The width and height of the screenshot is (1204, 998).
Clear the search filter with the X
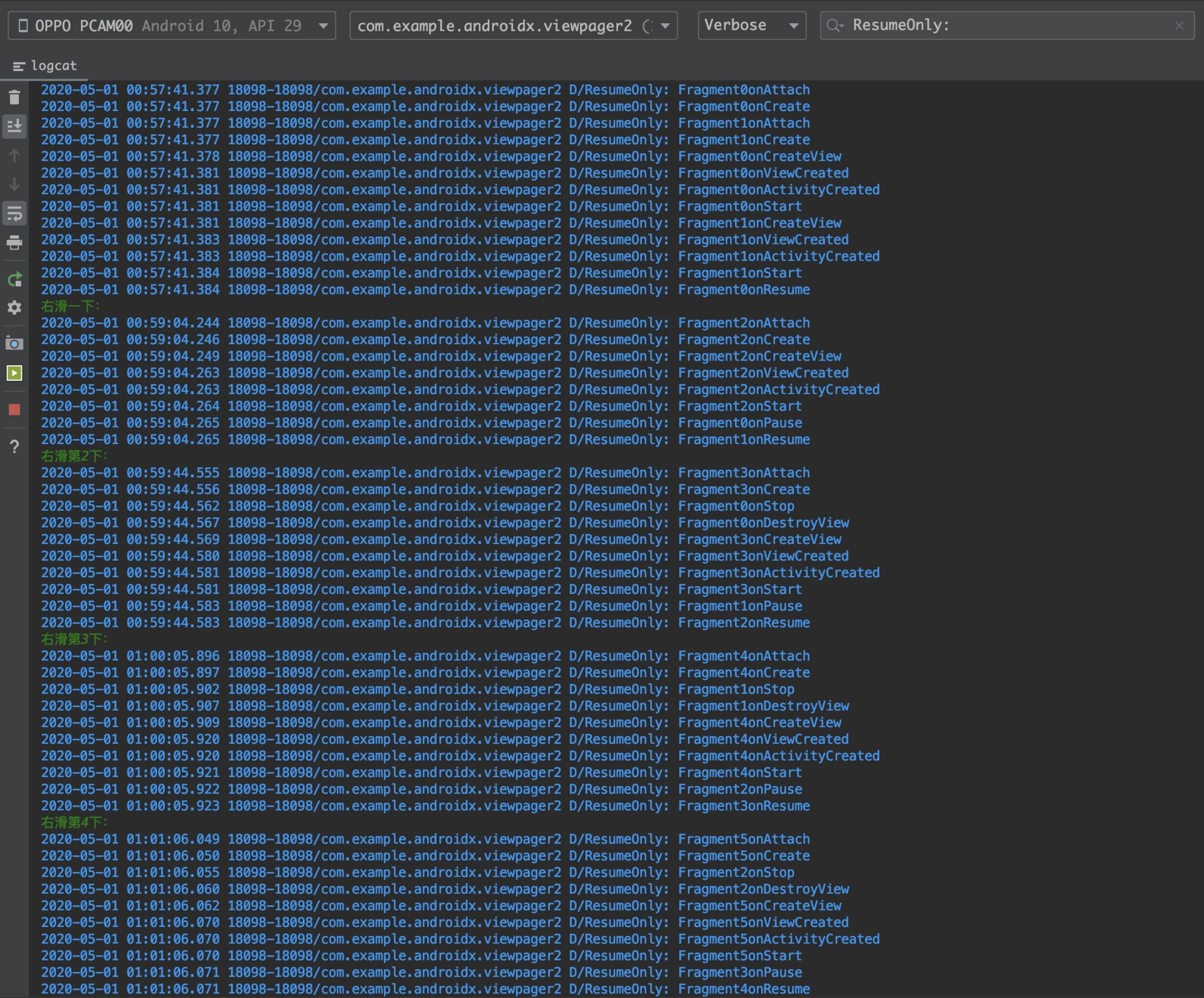(x=1179, y=26)
